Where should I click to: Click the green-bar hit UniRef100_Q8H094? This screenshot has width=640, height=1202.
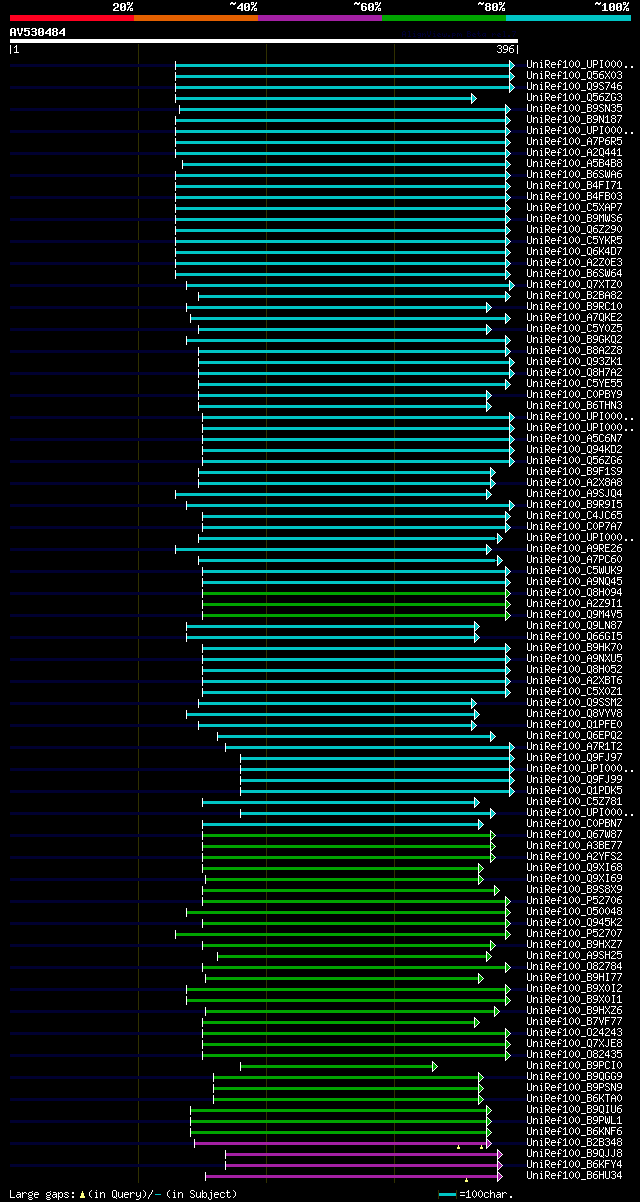(574, 592)
